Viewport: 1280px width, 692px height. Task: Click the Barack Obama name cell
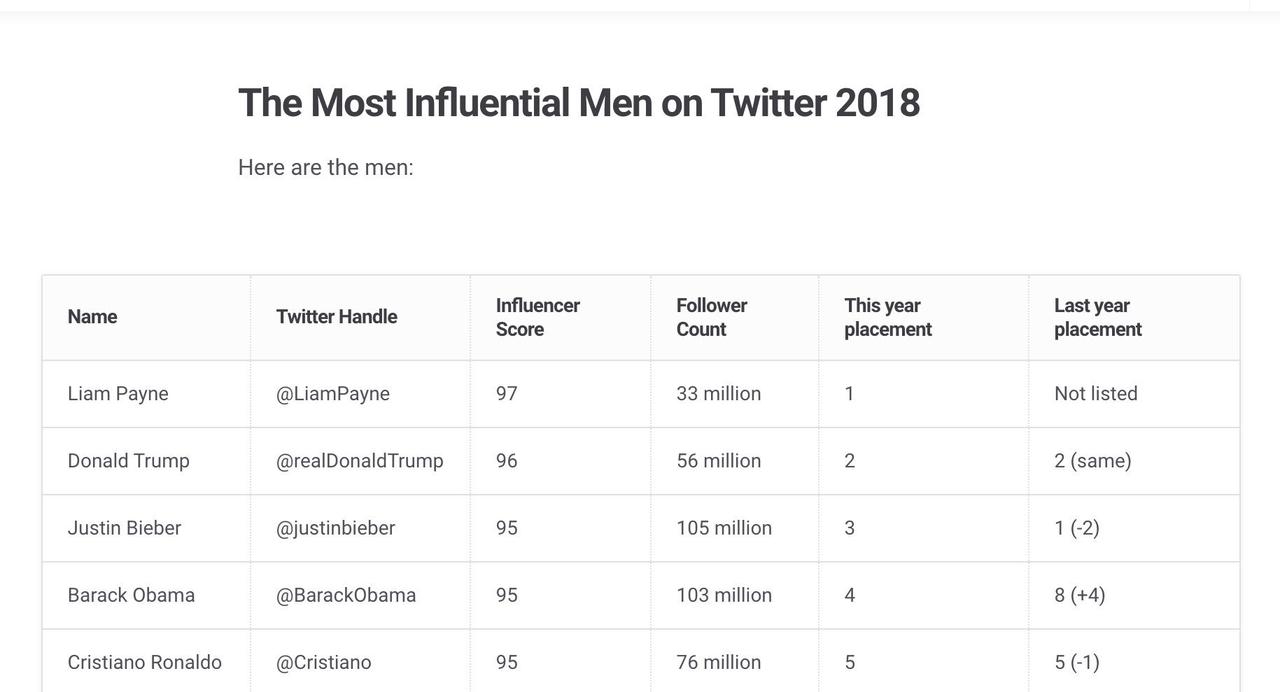pos(131,595)
